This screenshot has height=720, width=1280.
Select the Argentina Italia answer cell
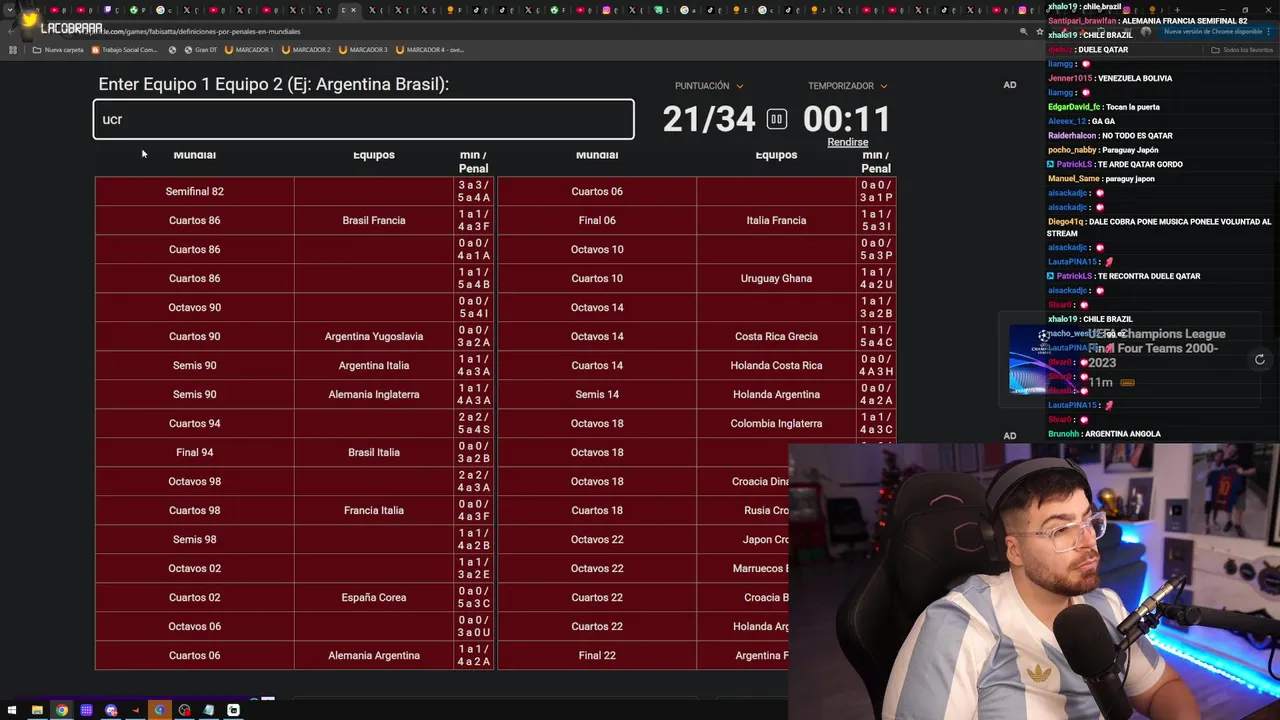click(x=374, y=365)
